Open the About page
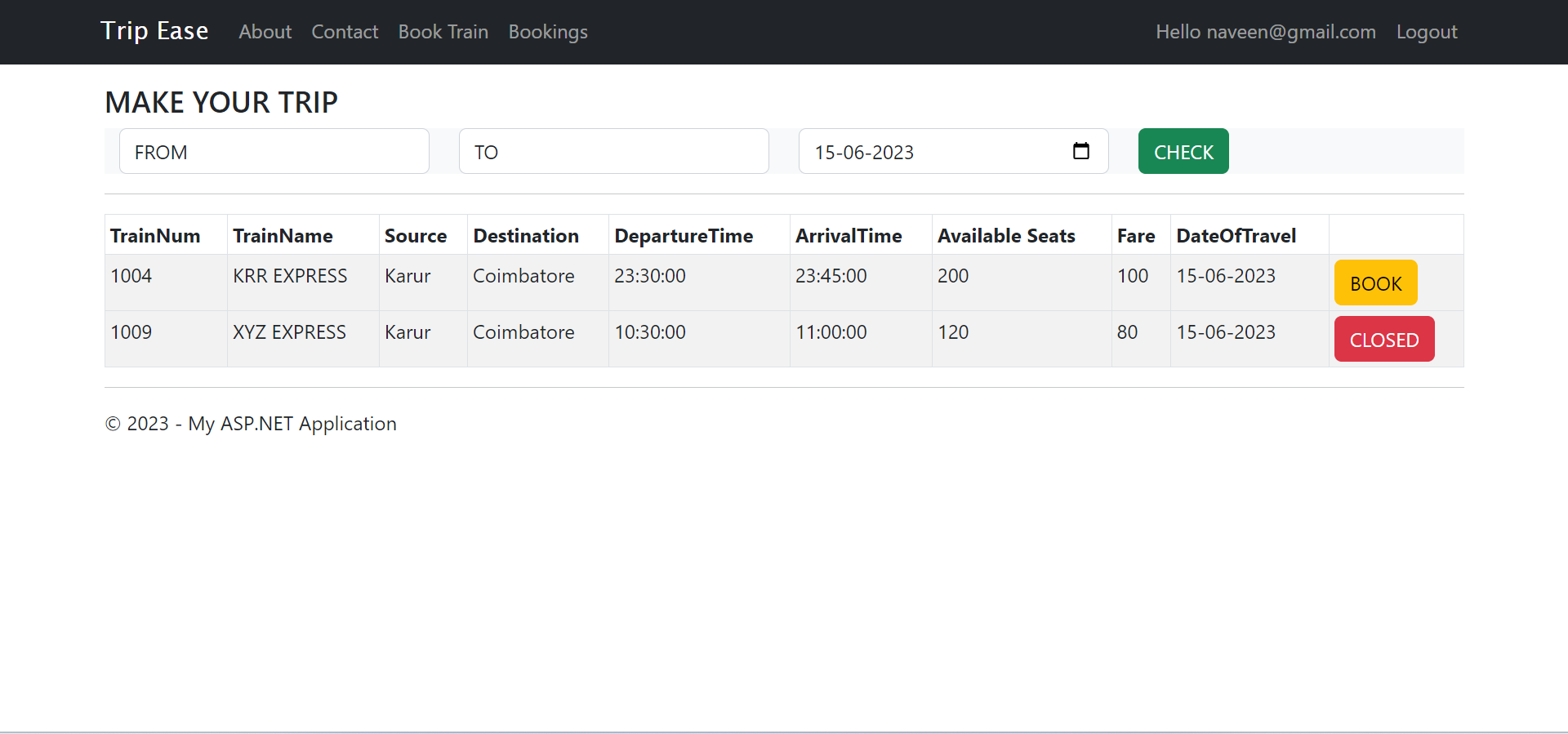The height and width of the screenshot is (734, 1568). [x=265, y=32]
